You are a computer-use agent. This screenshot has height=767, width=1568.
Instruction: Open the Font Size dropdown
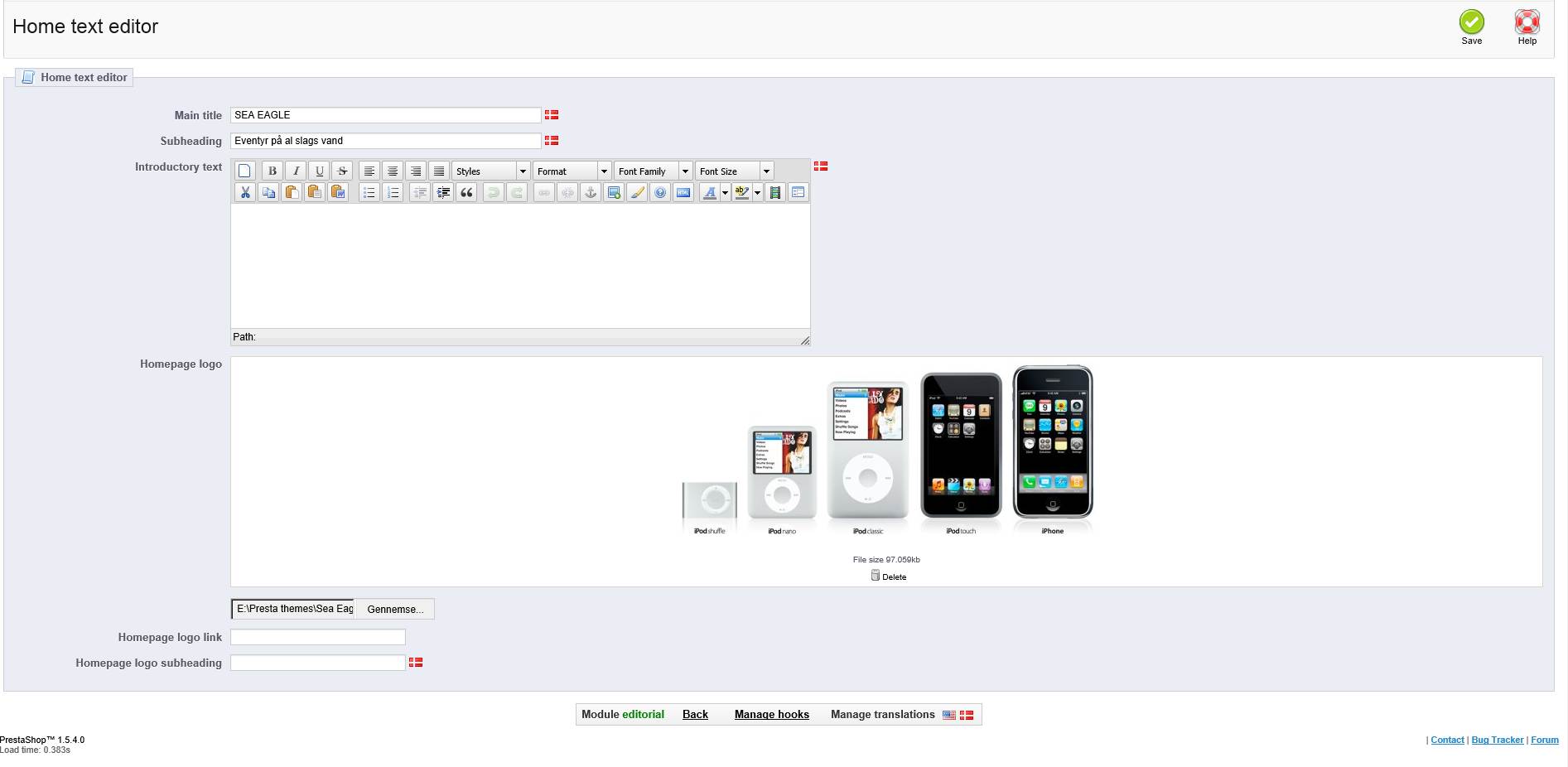click(x=734, y=171)
